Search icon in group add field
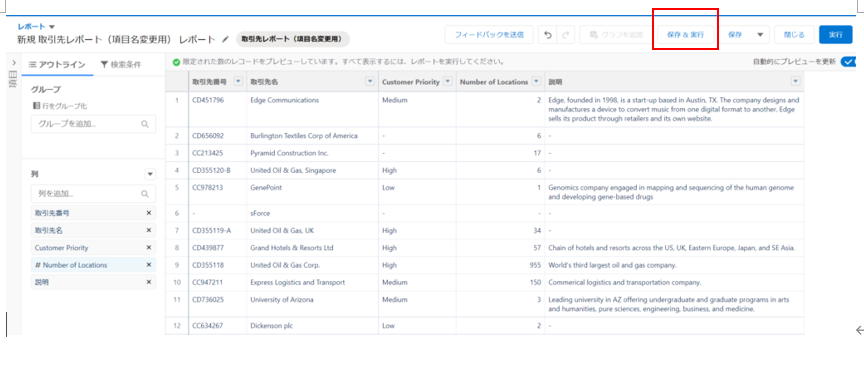The image size is (864, 370). pyautogui.click(x=145, y=124)
